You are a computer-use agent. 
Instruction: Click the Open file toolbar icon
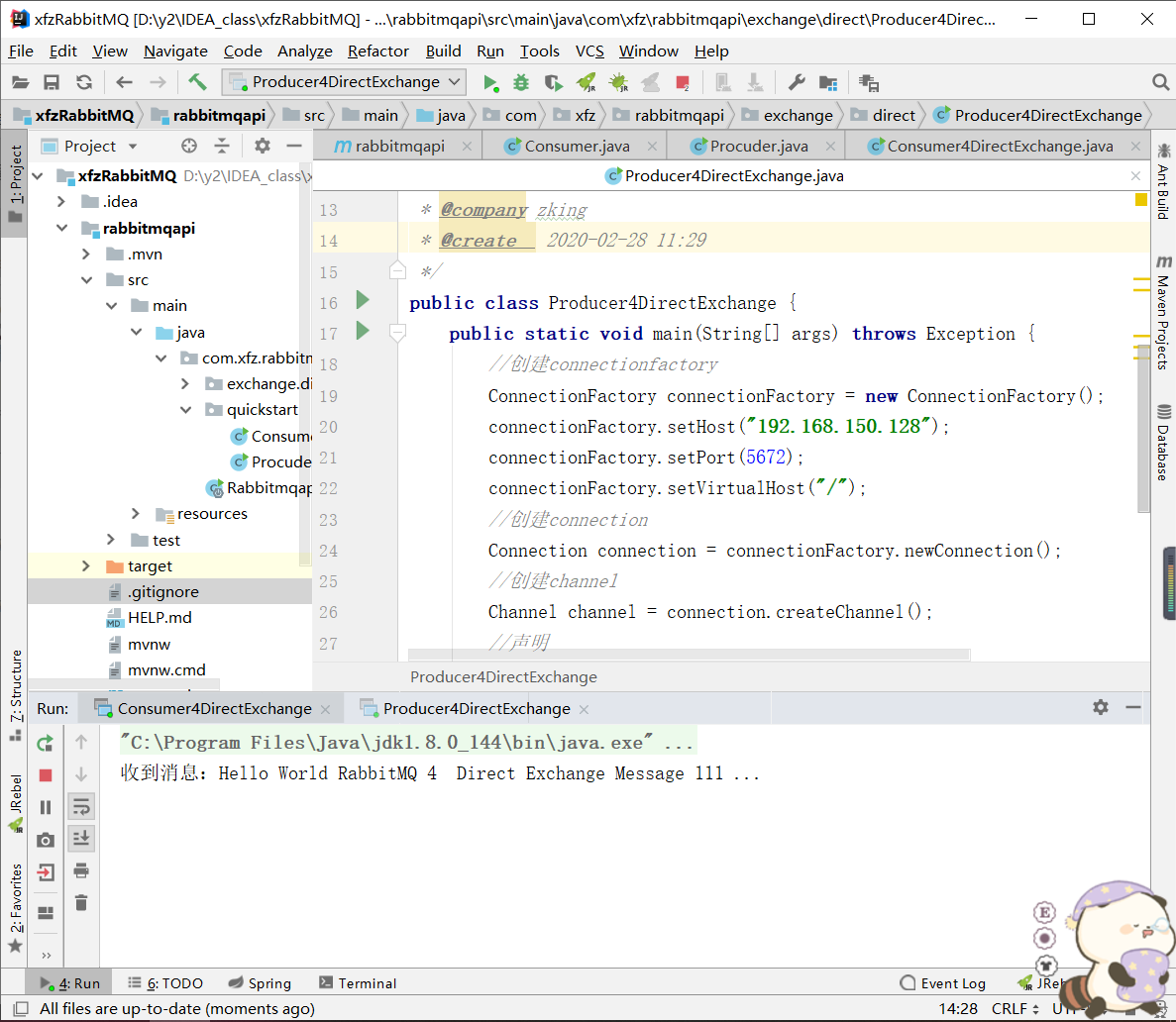[x=20, y=82]
